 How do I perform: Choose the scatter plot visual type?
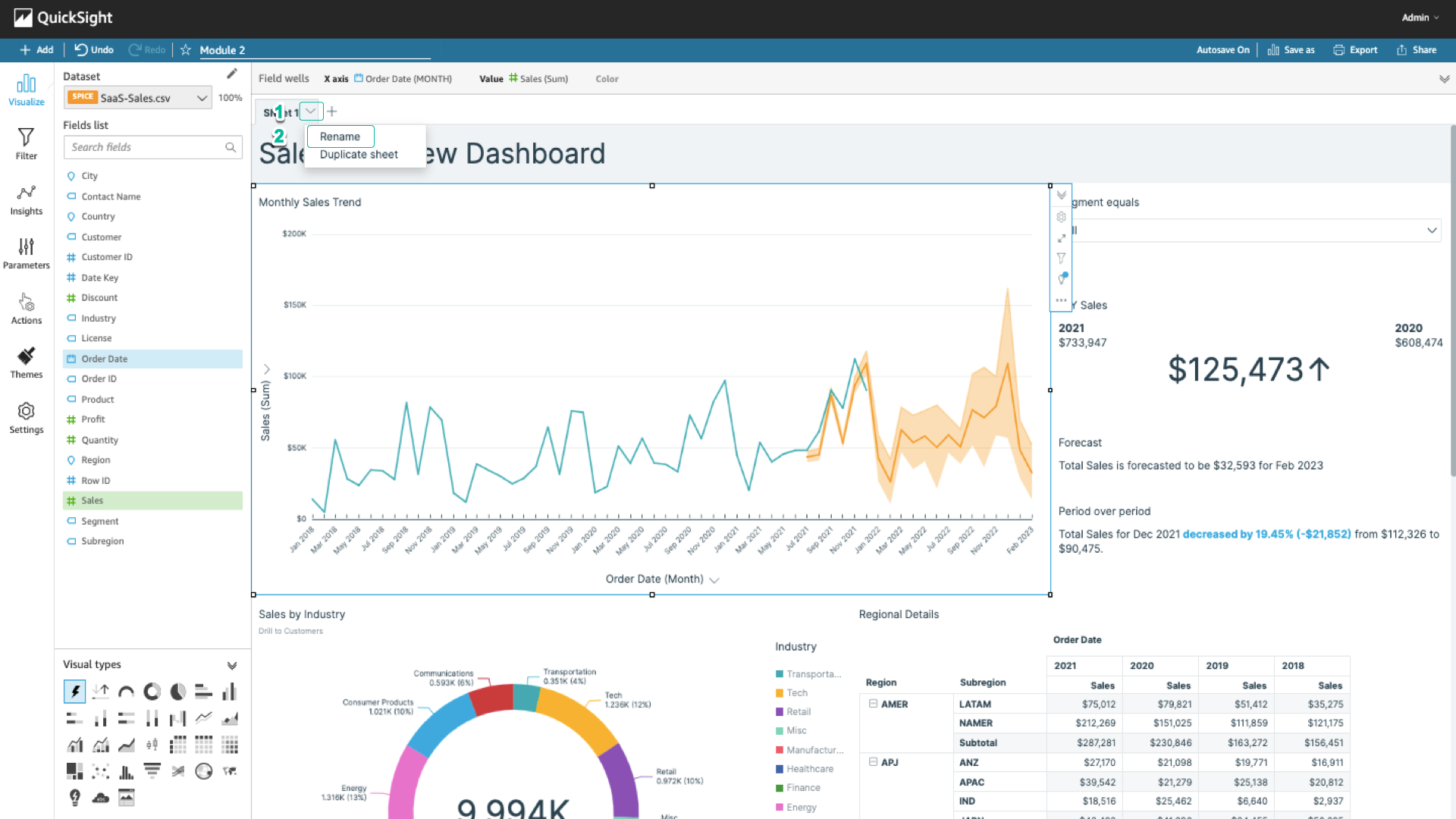point(100,771)
